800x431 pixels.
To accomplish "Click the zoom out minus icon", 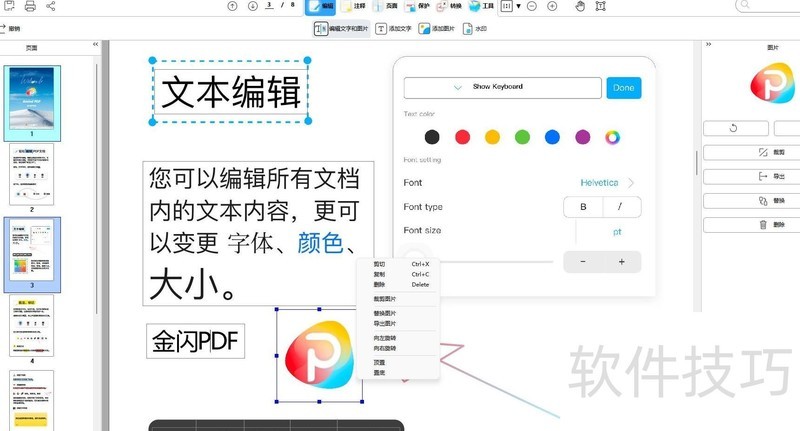I will [x=532, y=6].
